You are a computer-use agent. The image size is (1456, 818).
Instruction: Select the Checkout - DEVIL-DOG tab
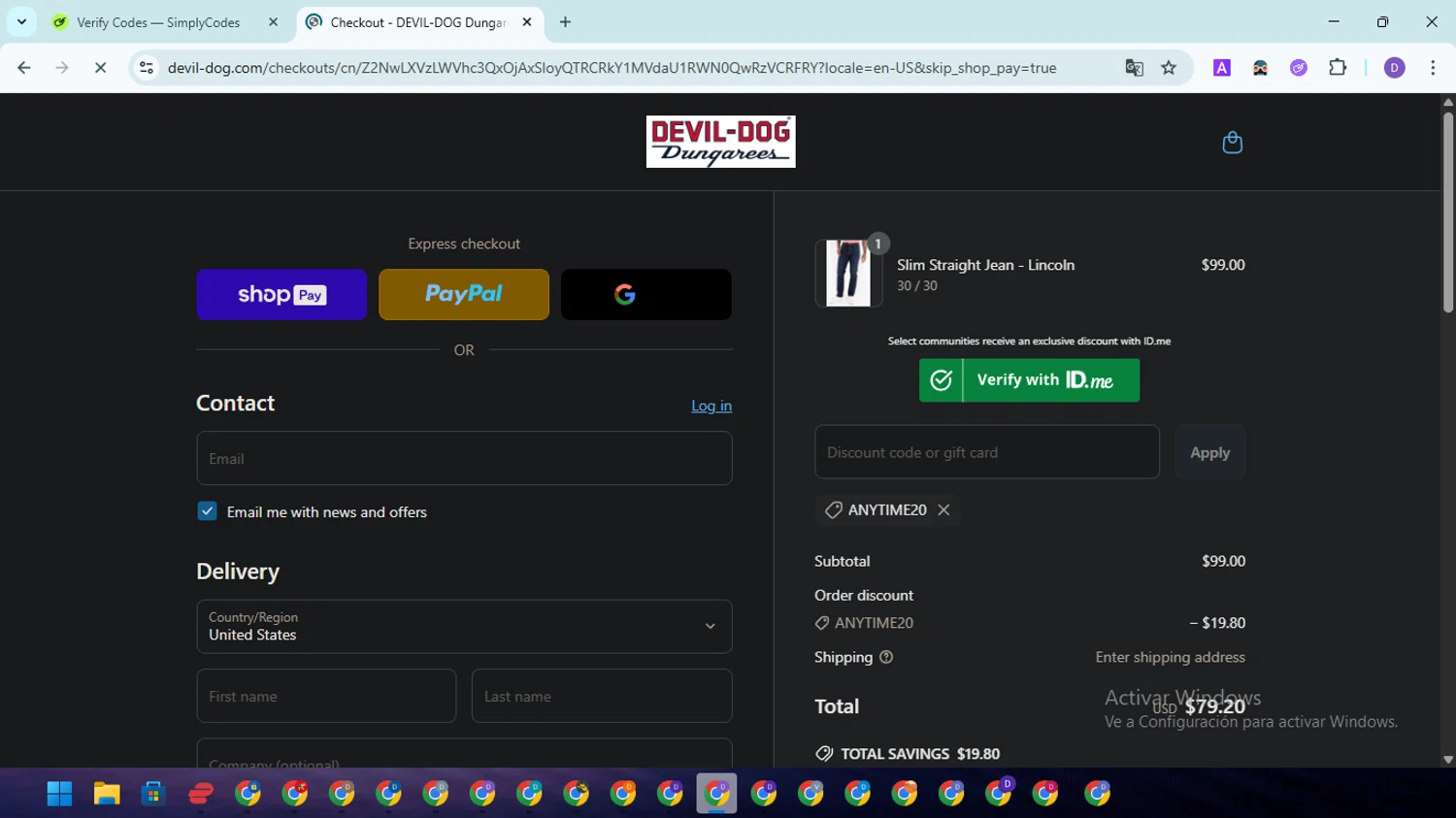(x=419, y=22)
